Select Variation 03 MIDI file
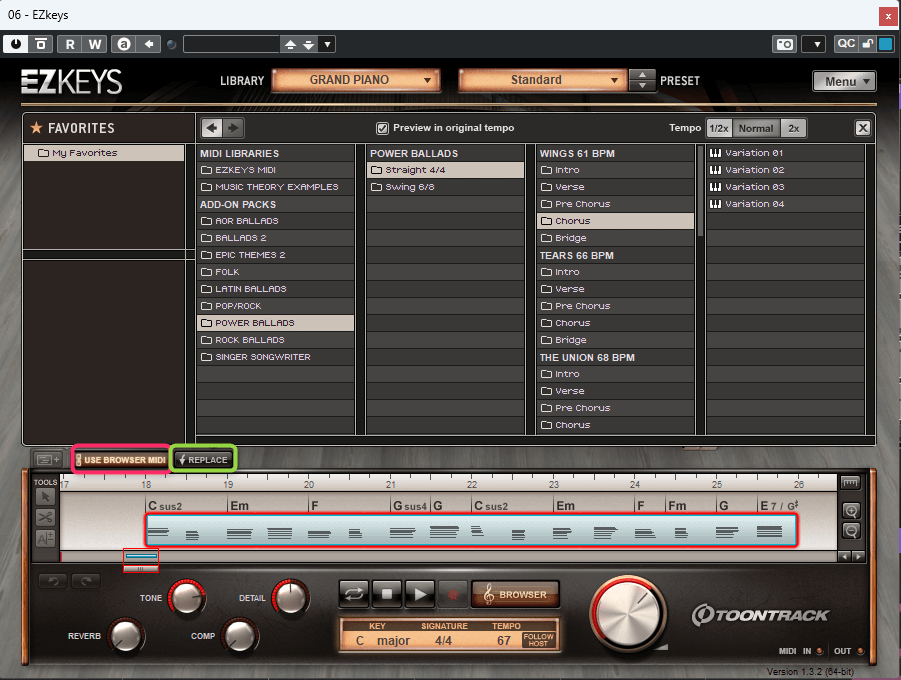This screenshot has width=901, height=680. [786, 187]
